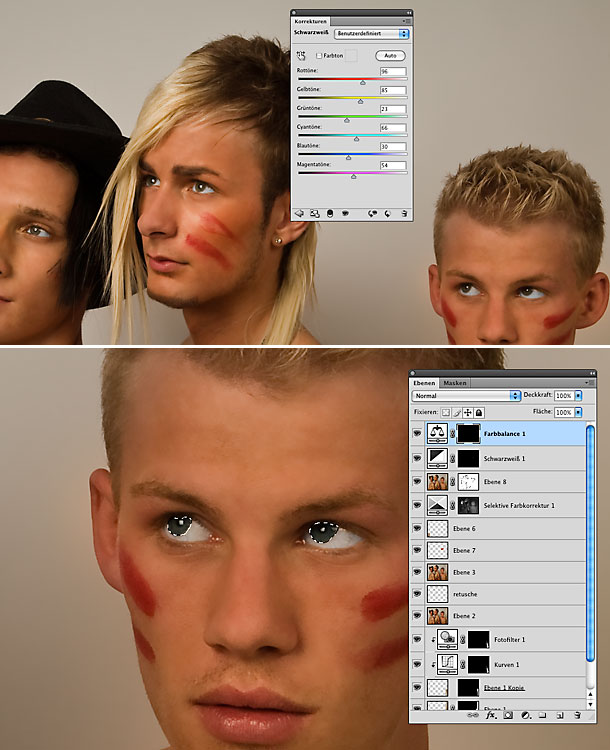Hide the Ebene 7 layer
This screenshot has height=750, width=610.
tap(417, 551)
